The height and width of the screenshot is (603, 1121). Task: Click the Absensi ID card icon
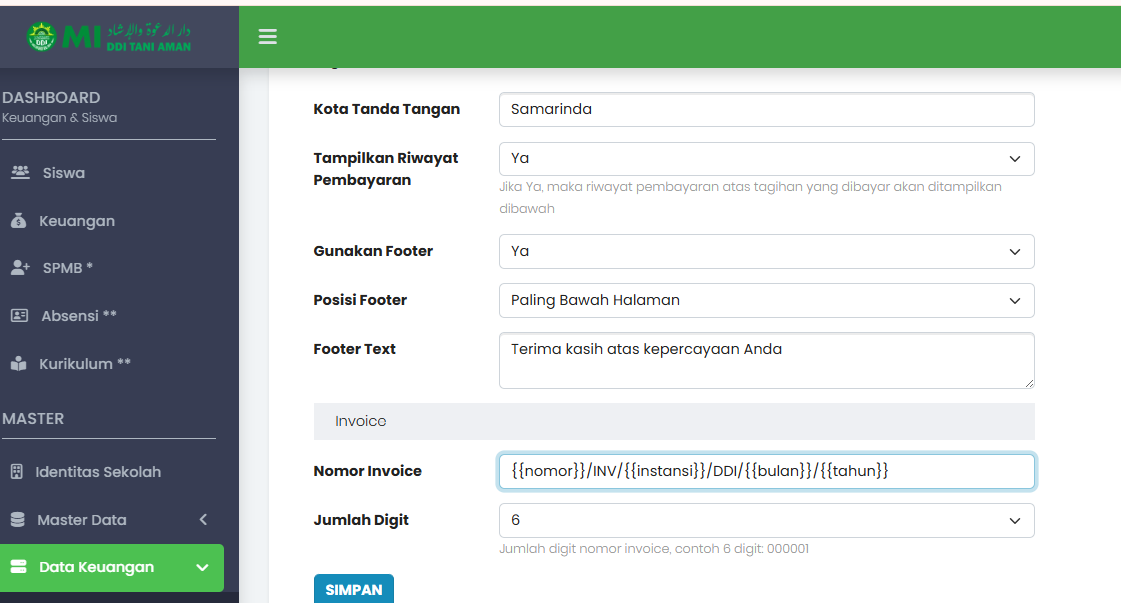pos(19,316)
